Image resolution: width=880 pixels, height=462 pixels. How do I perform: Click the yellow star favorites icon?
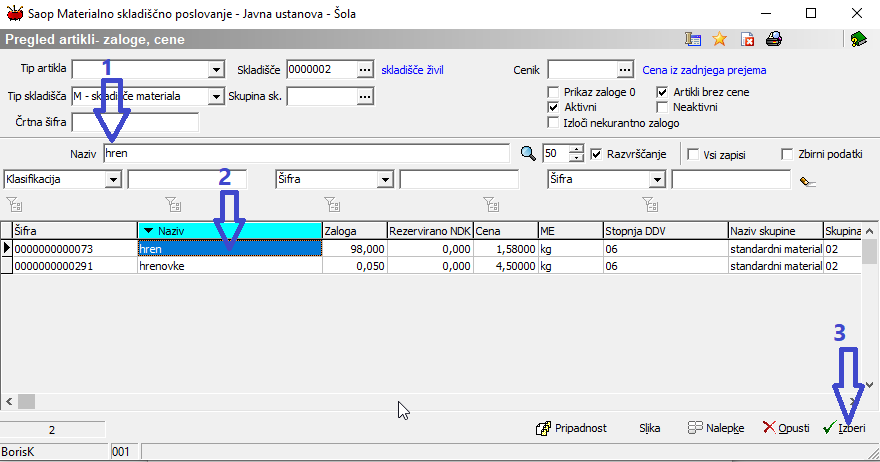pyautogui.click(x=719, y=39)
